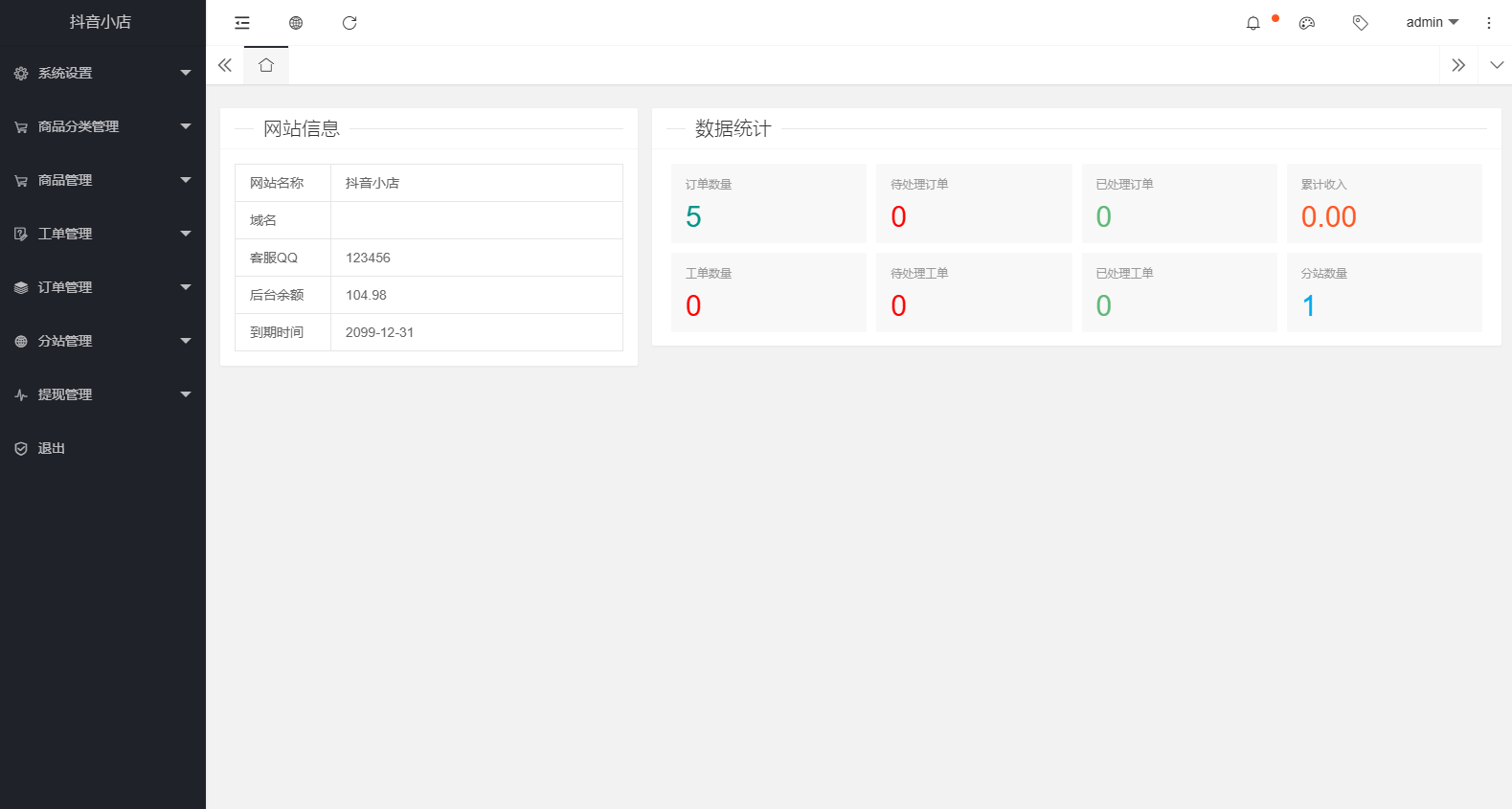Select the home tab
The image size is (1512, 809).
click(266, 65)
